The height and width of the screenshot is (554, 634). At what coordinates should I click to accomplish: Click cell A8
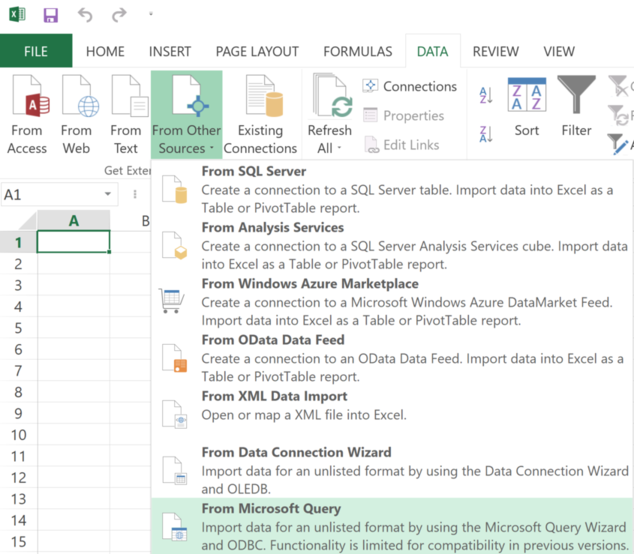click(74, 392)
